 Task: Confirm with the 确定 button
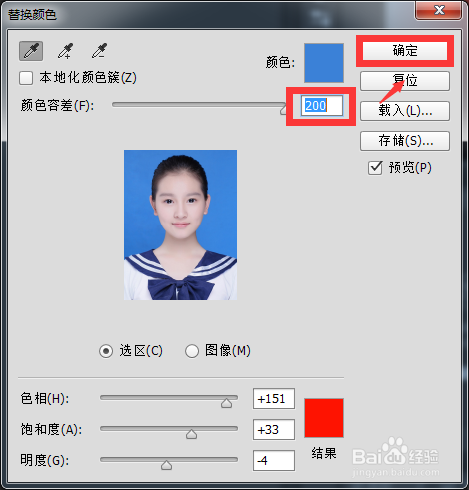(x=405, y=51)
